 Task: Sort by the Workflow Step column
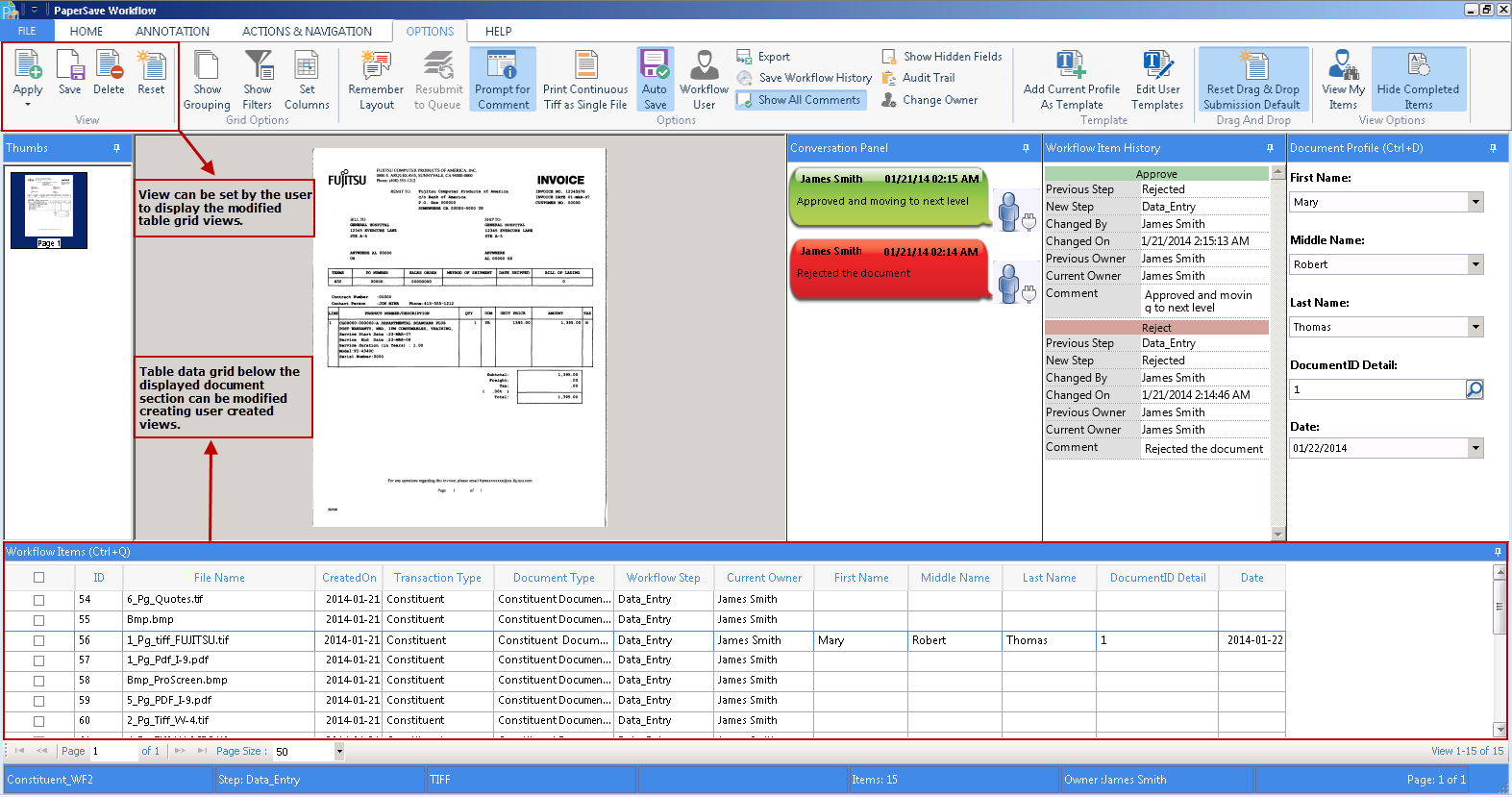[663, 578]
